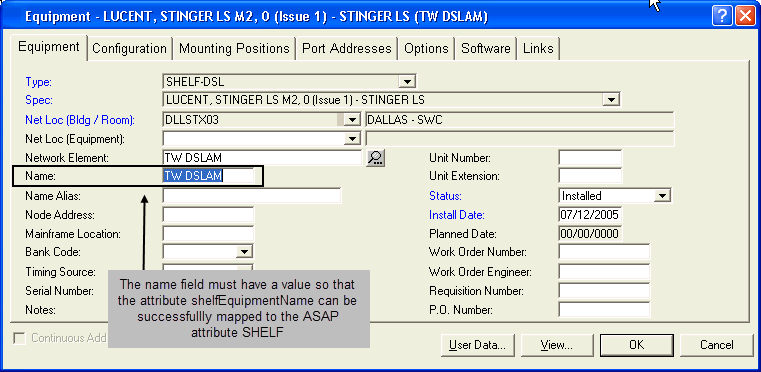
Task: Click the blue Spec: label
Action: (39, 101)
